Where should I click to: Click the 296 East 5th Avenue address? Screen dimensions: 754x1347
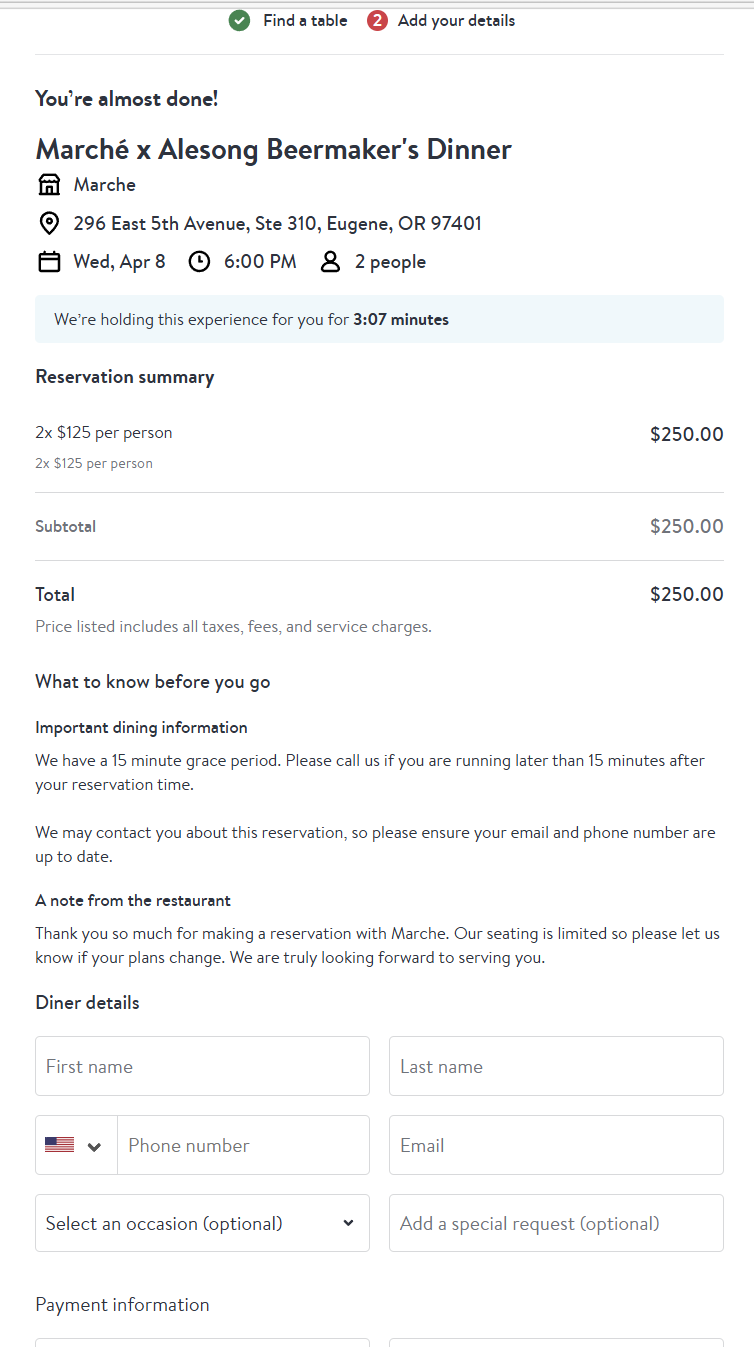277,223
